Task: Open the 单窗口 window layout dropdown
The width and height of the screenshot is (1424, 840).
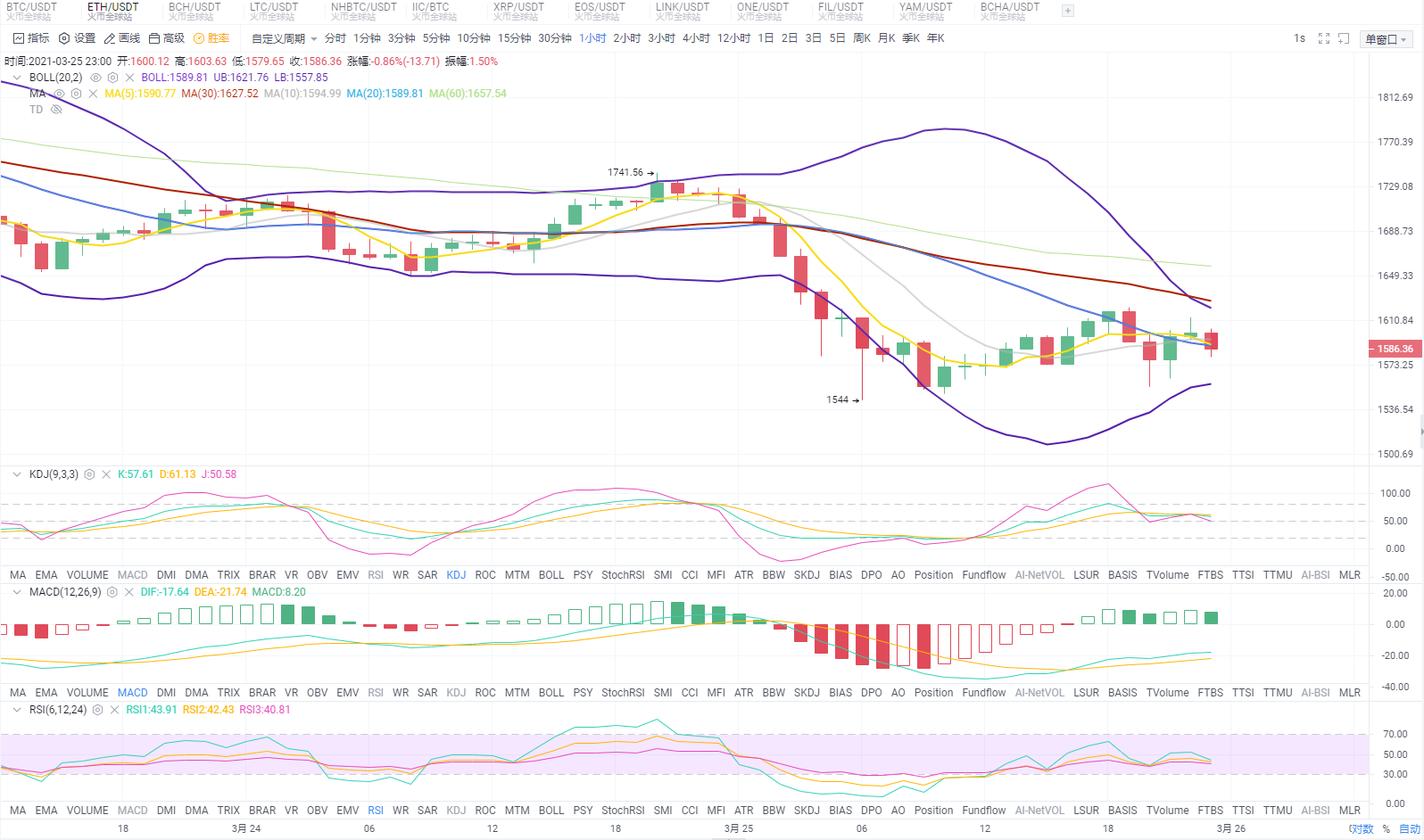Action: coord(1387,39)
